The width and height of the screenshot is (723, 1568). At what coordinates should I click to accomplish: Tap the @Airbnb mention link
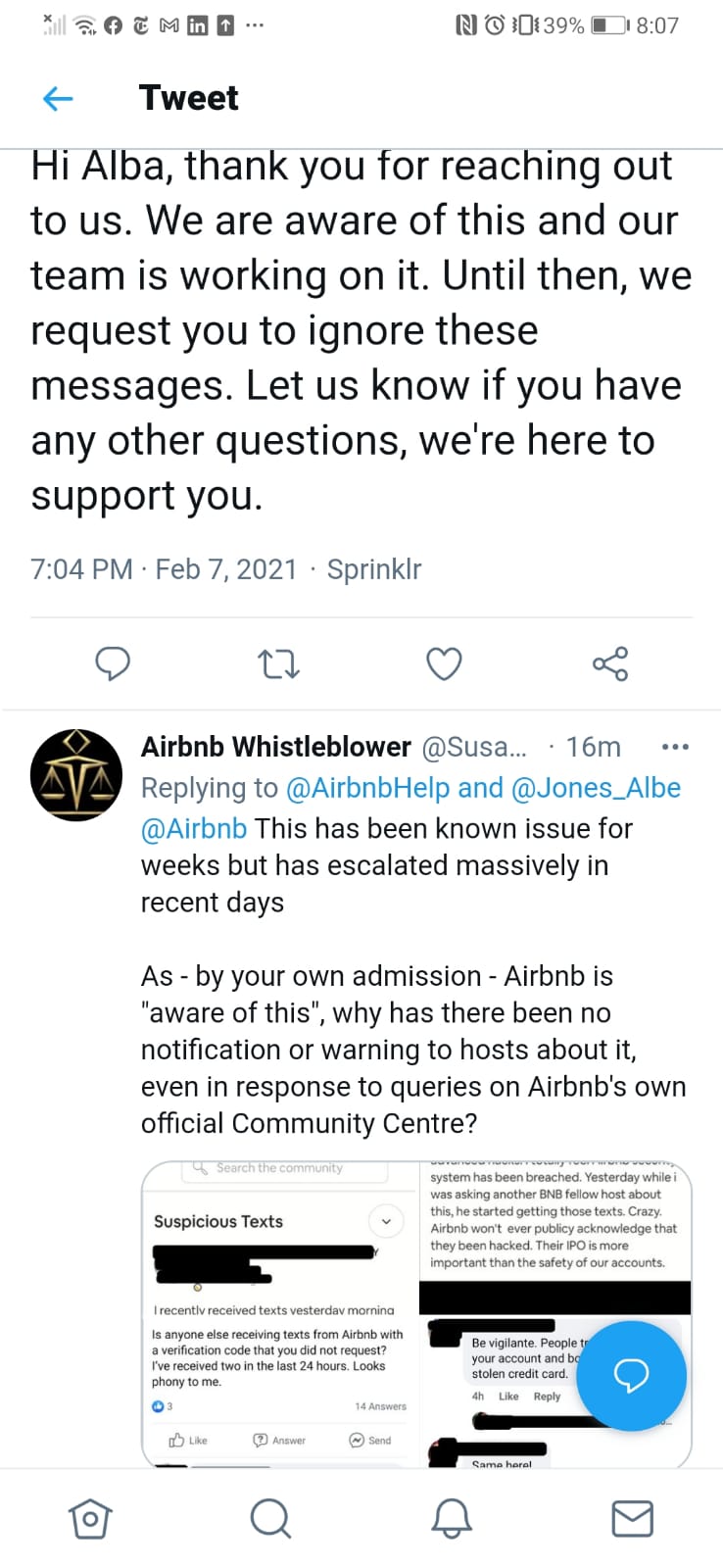pos(194,829)
